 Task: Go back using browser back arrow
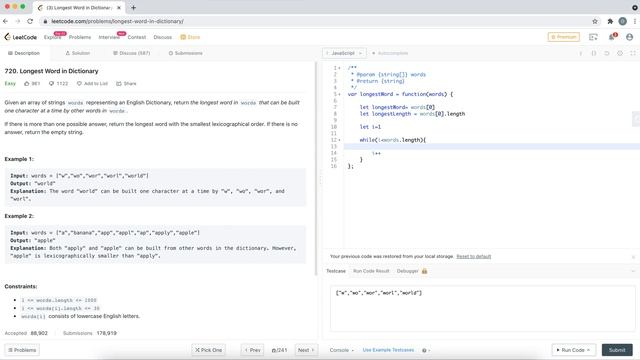5,21
